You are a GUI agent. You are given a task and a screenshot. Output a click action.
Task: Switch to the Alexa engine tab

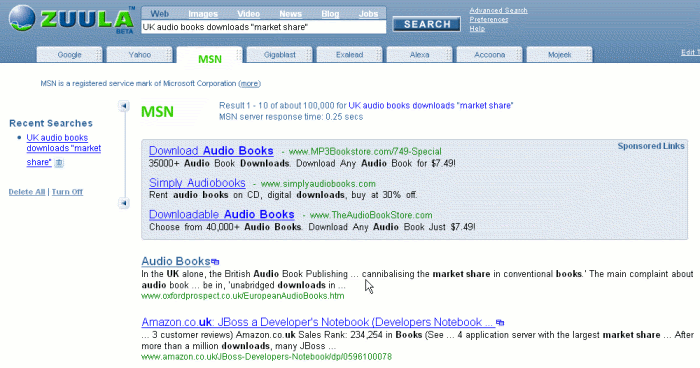coord(420,55)
